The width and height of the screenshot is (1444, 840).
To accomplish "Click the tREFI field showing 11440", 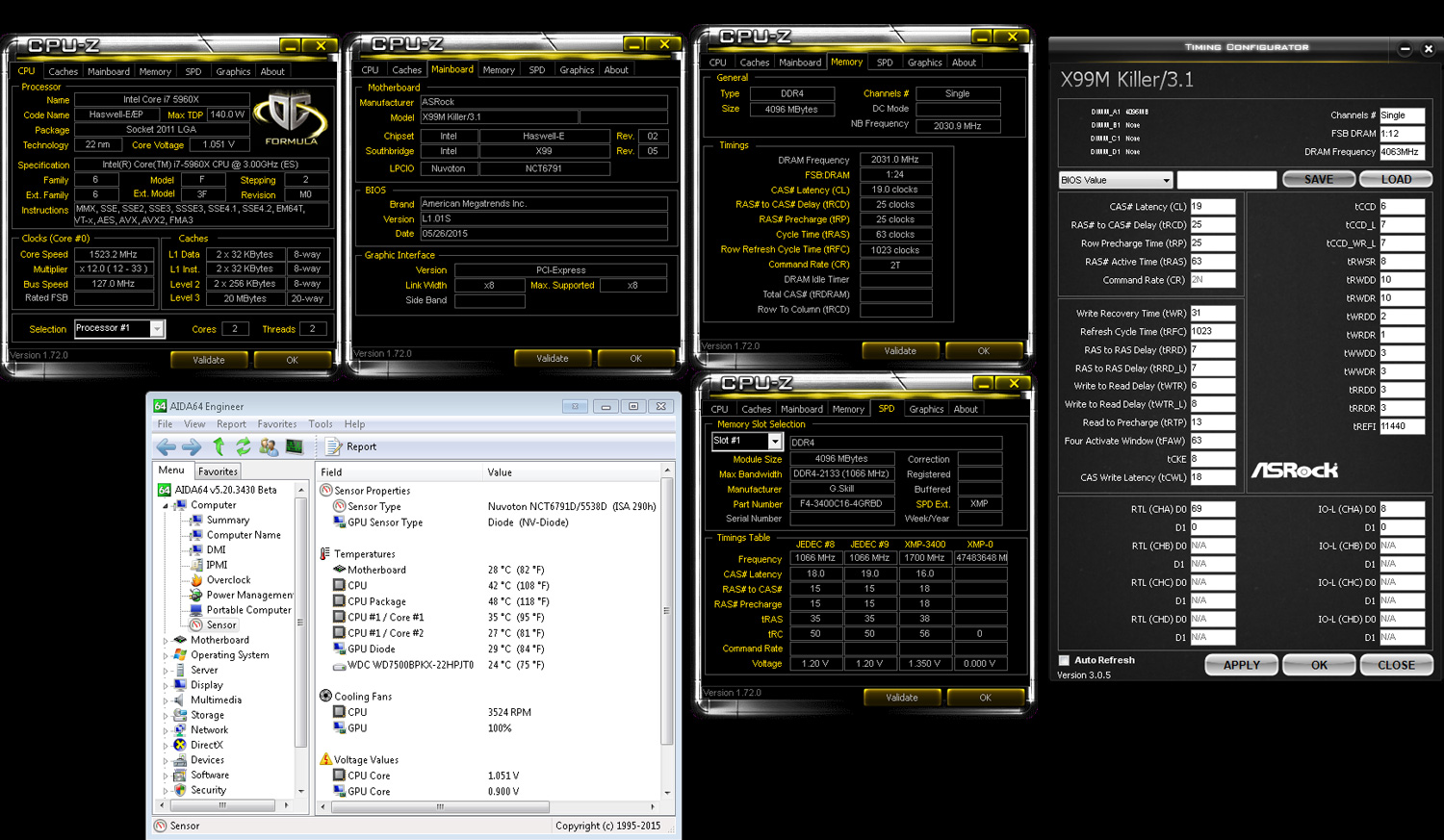I will tap(1402, 426).
